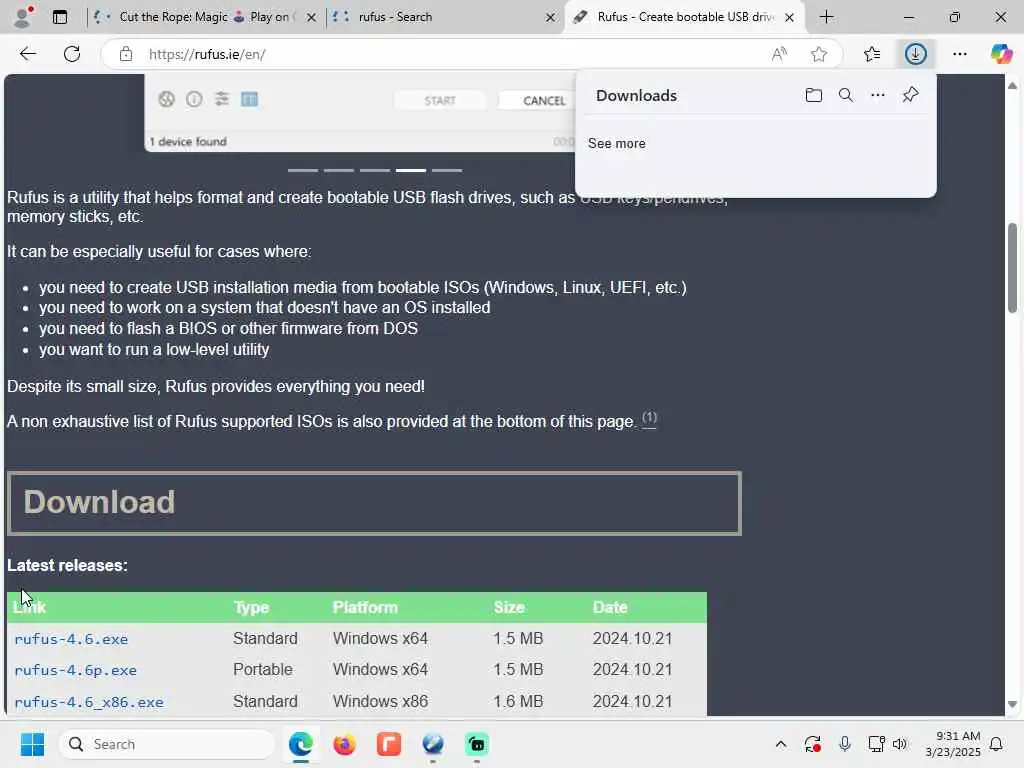This screenshot has height=768, width=1024.
Task: Select the second carousel slide indicator
Action: pos(339,170)
